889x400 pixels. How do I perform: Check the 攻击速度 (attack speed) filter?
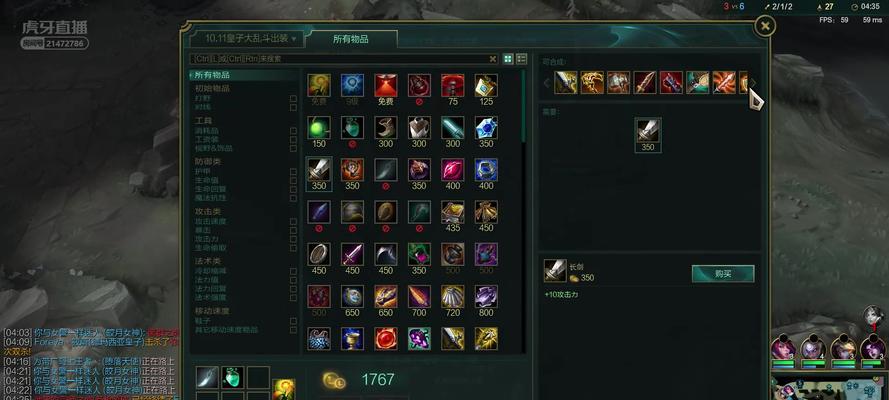293,222
